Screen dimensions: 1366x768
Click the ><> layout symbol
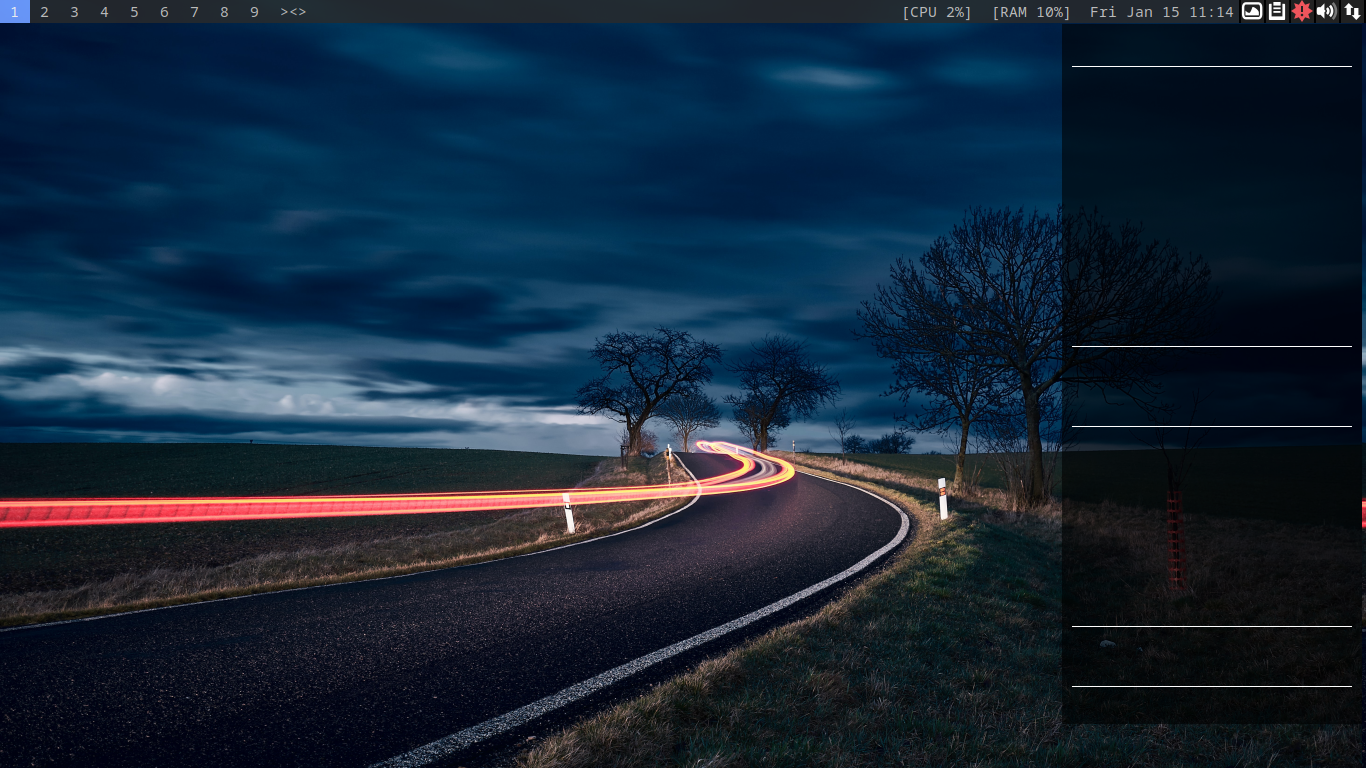coord(293,12)
